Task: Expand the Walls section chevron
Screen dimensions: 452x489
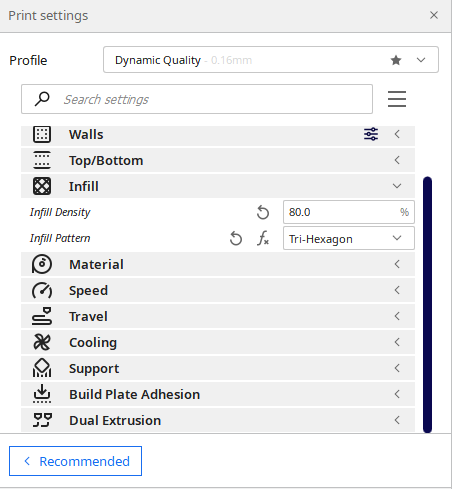Action: [x=397, y=134]
